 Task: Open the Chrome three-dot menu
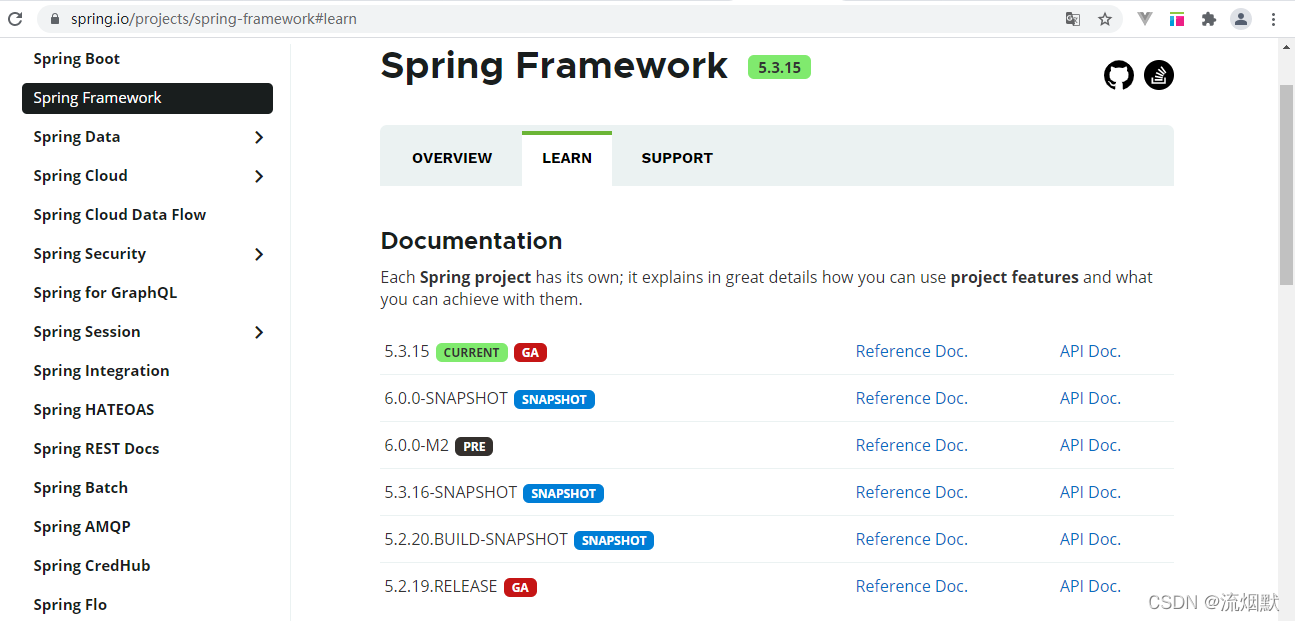(x=1274, y=19)
